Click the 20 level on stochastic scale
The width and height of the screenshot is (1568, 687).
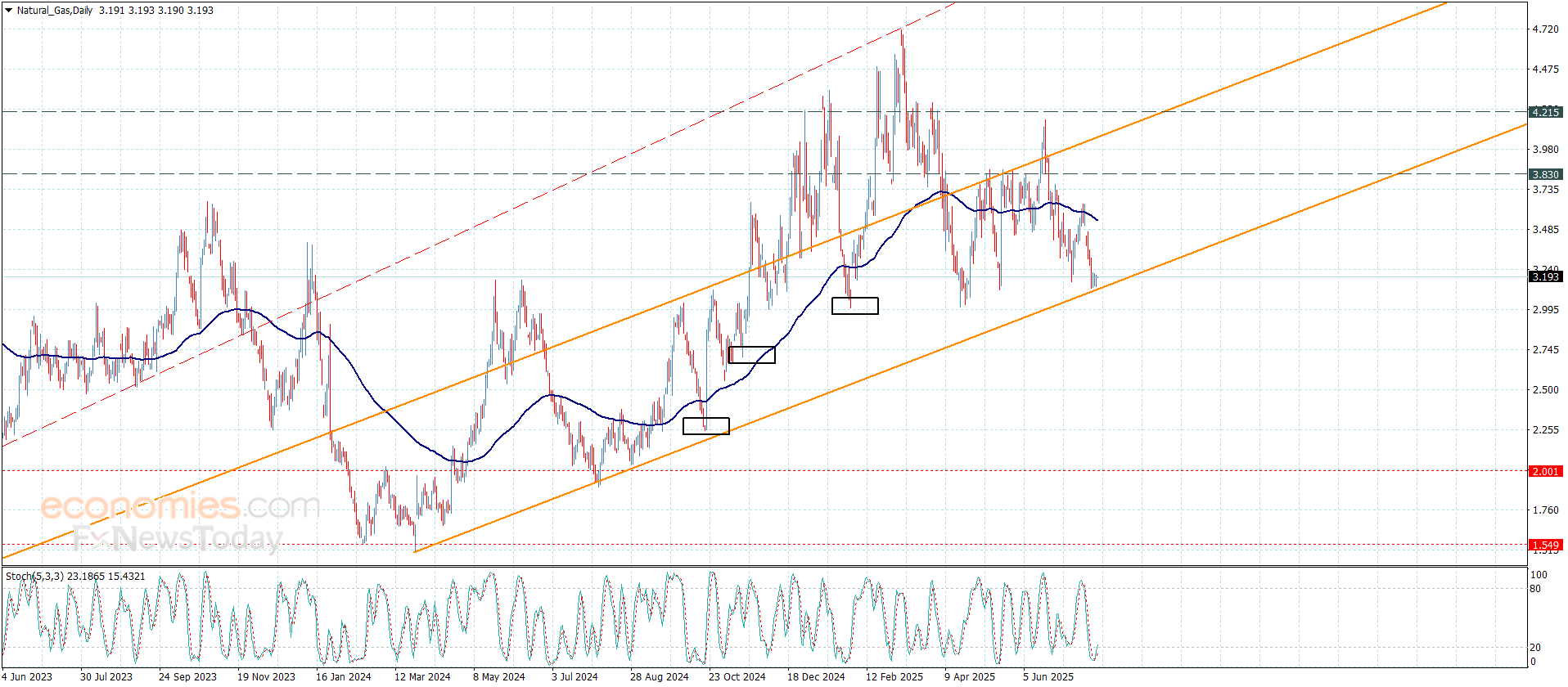tap(1534, 647)
